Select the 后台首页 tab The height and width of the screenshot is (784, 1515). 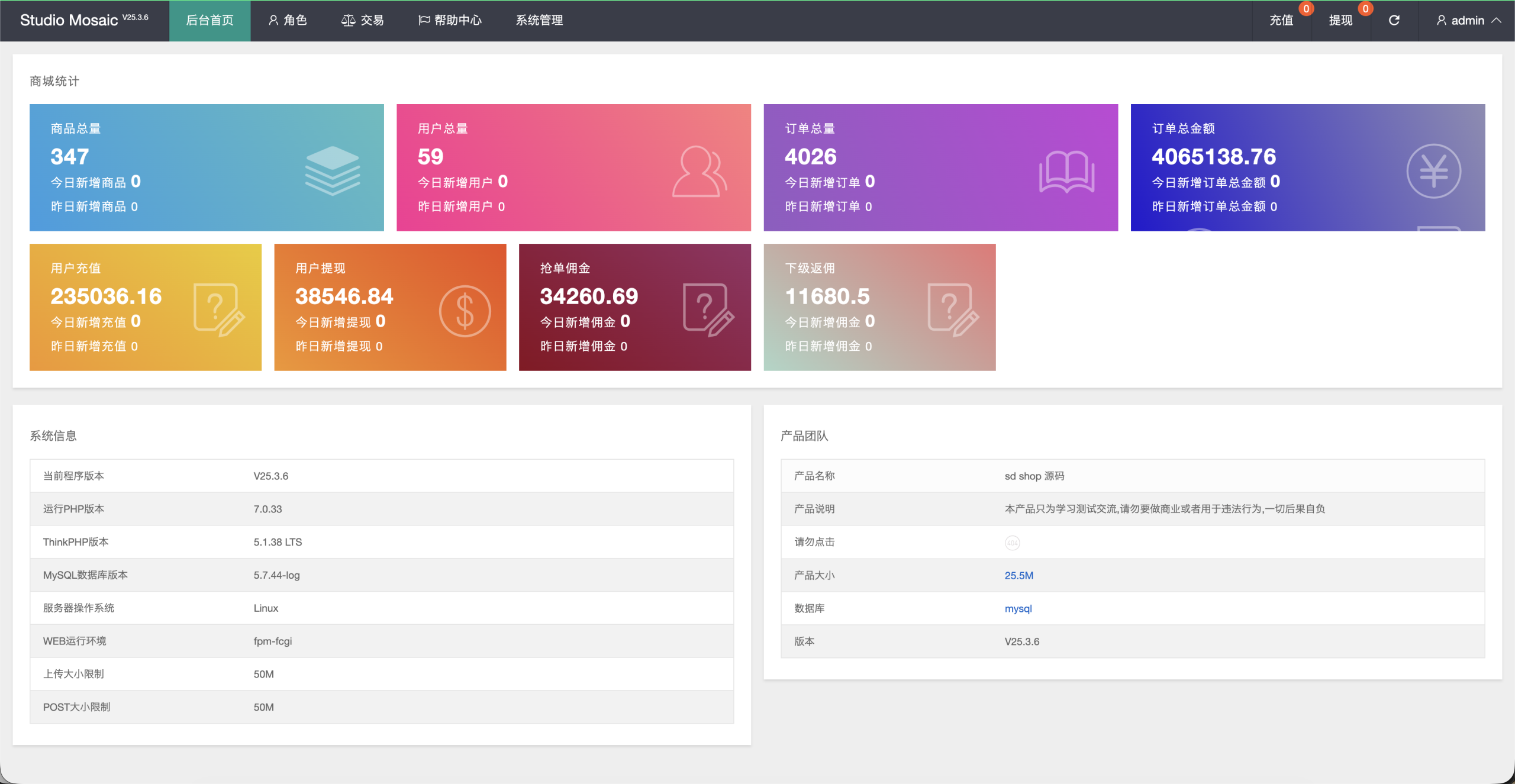pyautogui.click(x=209, y=21)
